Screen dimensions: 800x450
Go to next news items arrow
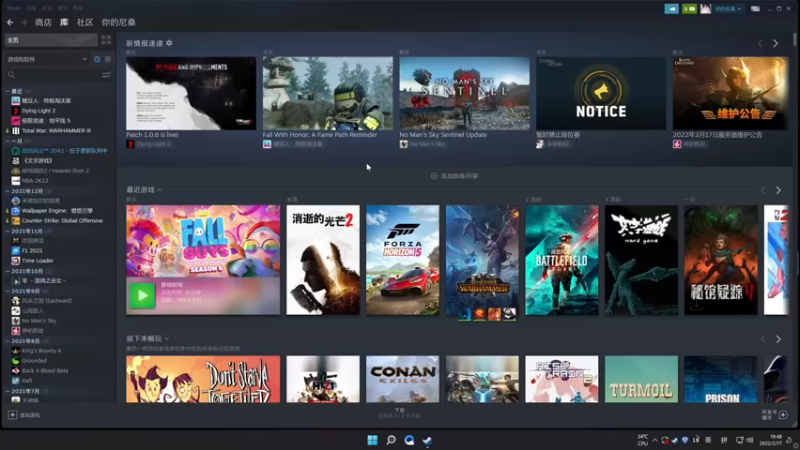[x=776, y=44]
